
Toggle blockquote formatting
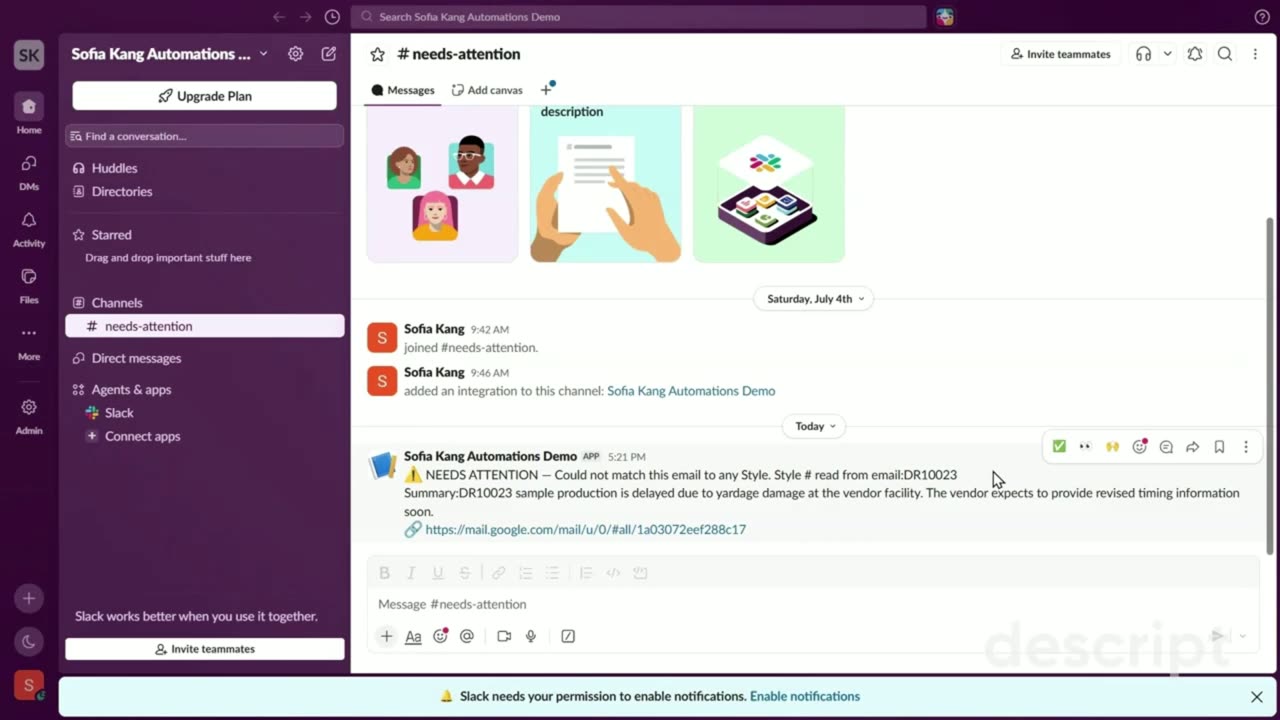pos(586,573)
